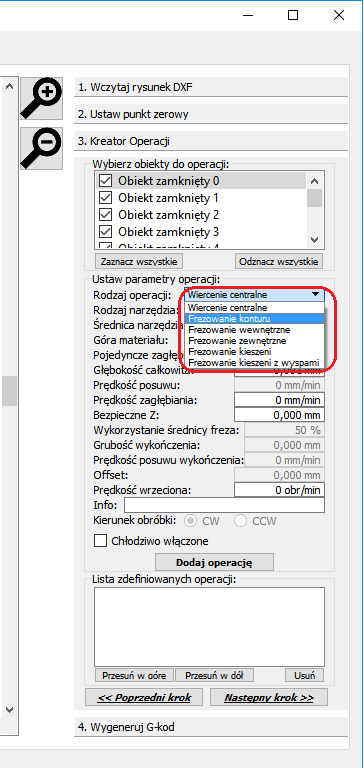364x768 pixels.
Task: Click the Zaznacz wszystkie button
Action: [x=139, y=261]
